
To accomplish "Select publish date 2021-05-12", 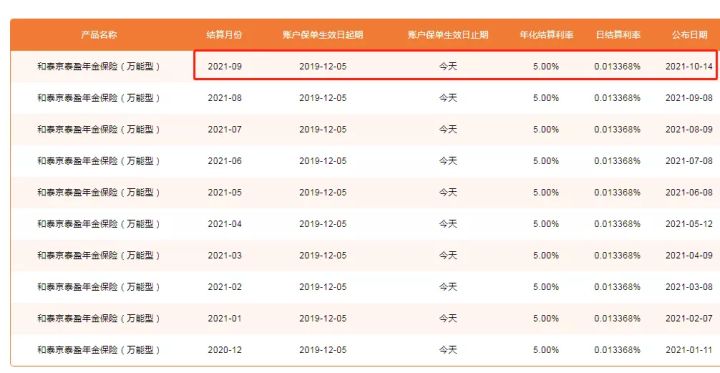I will tap(689, 224).
